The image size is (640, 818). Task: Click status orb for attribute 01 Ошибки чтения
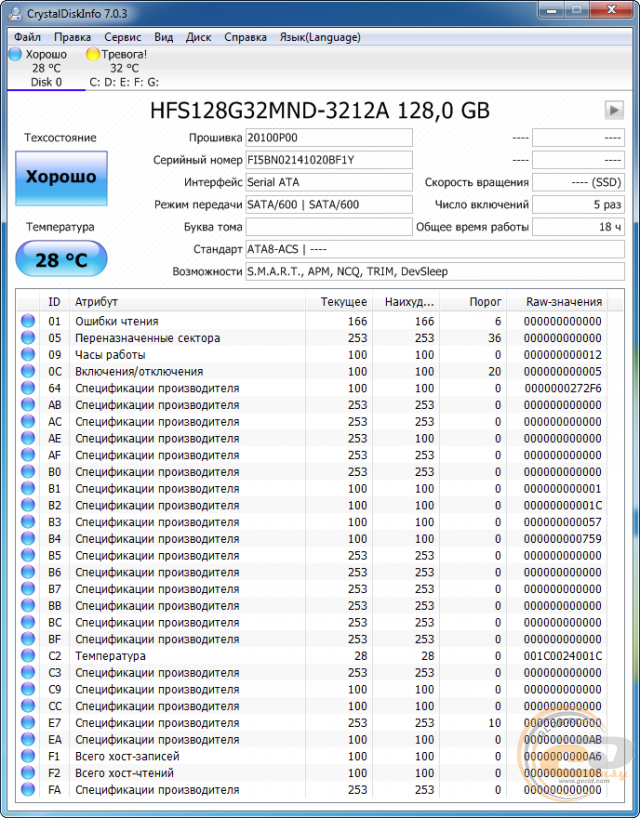point(28,321)
